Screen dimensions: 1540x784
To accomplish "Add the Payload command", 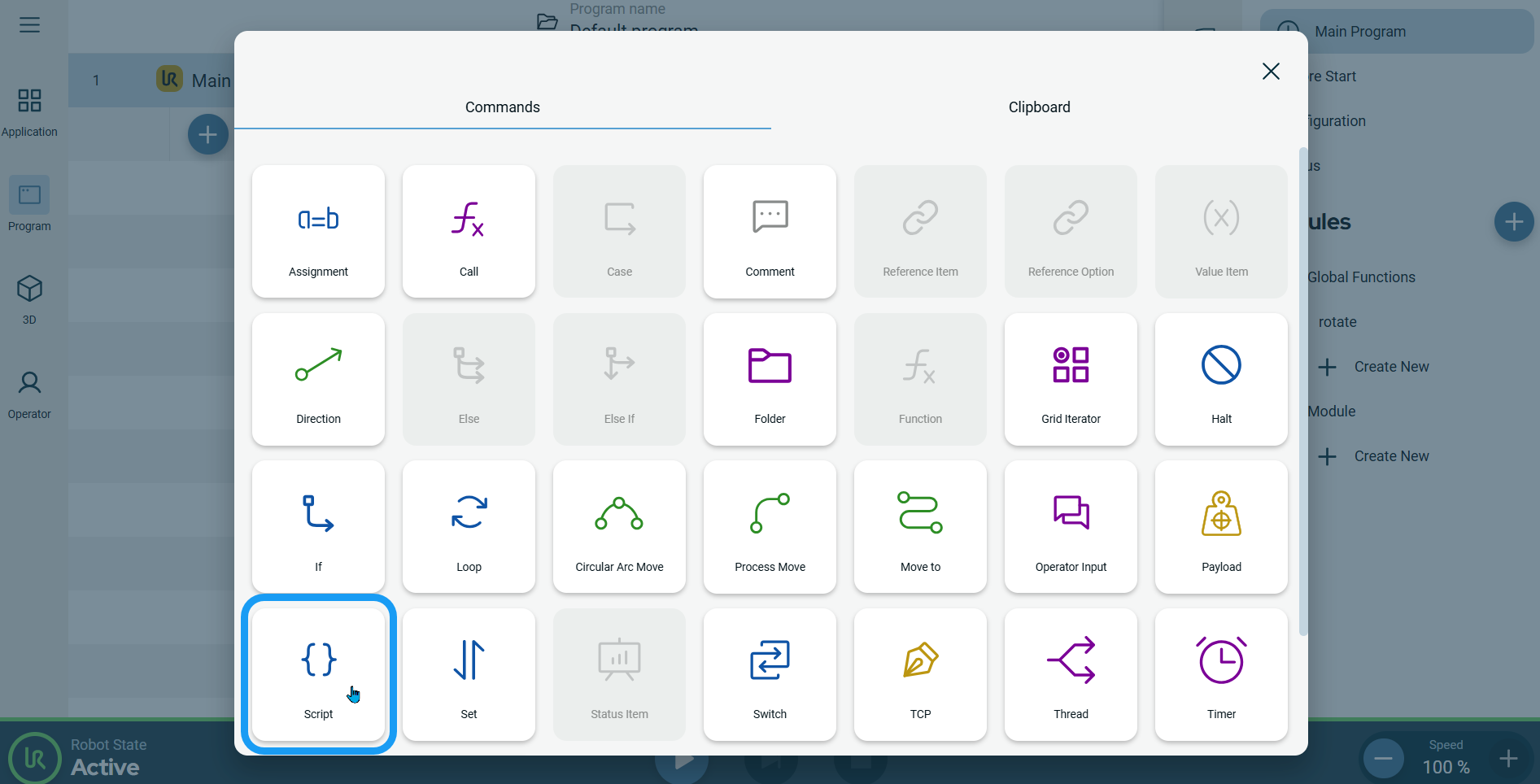I will pos(1221,527).
